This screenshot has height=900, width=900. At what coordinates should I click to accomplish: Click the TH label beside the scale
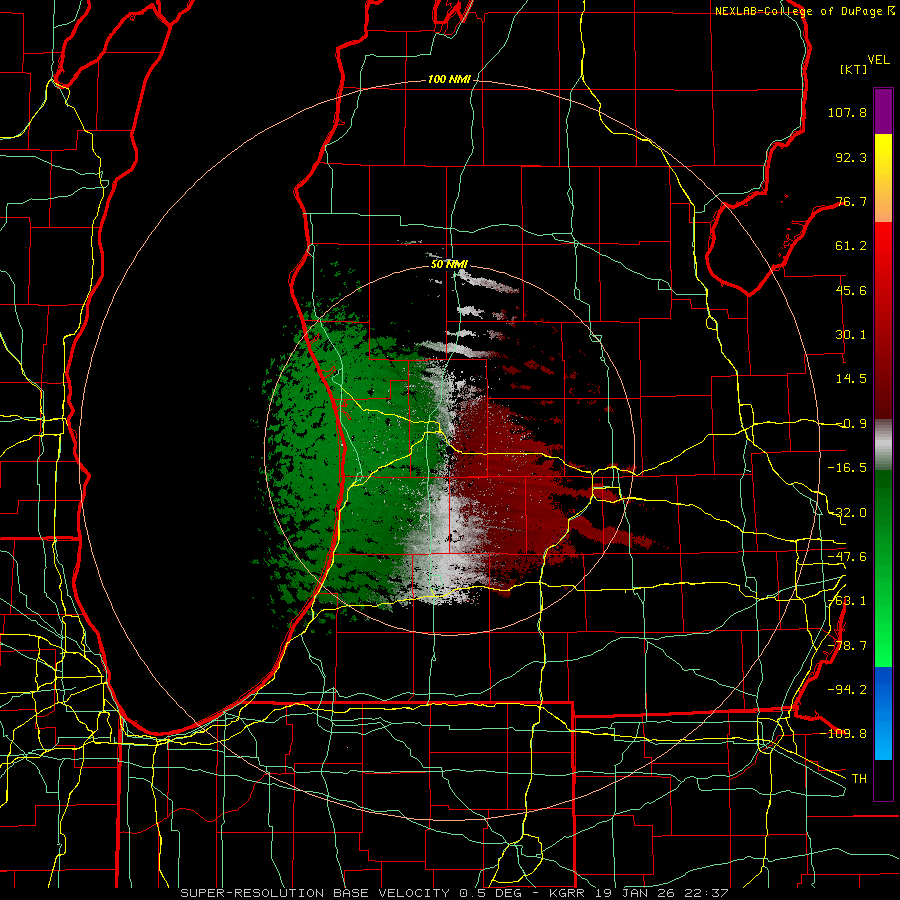click(x=859, y=779)
